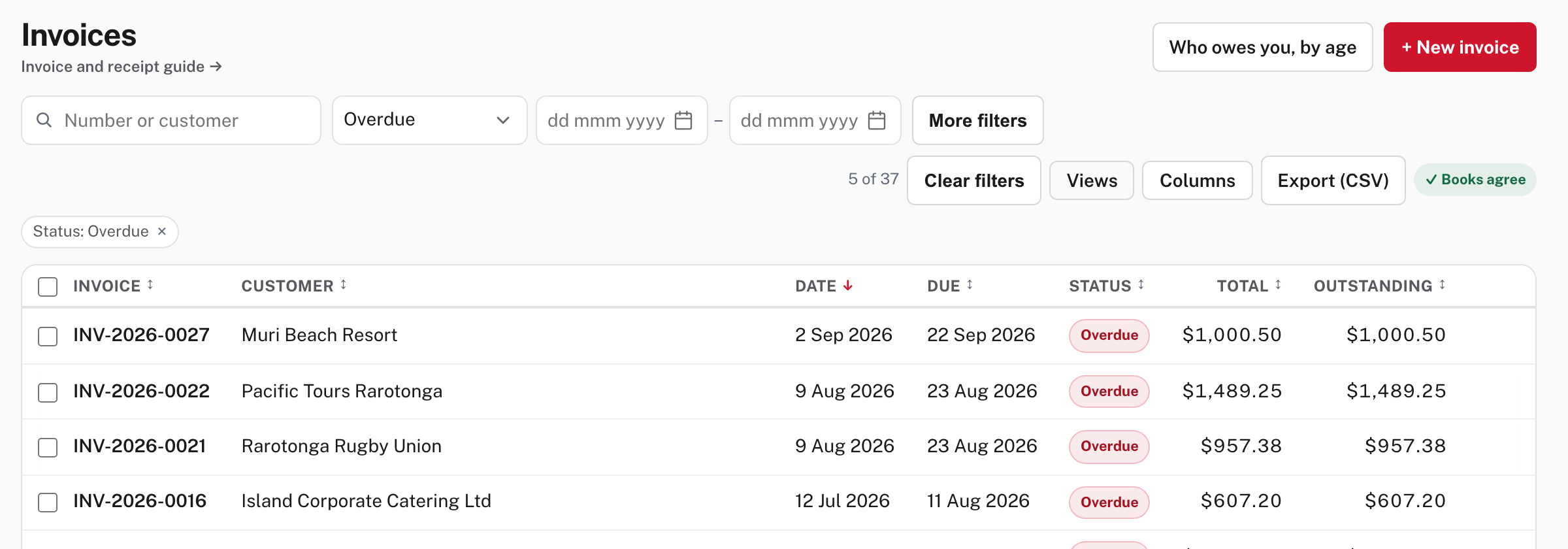
Task: Click customer Island Corporate Catering Ltd
Action: point(366,501)
